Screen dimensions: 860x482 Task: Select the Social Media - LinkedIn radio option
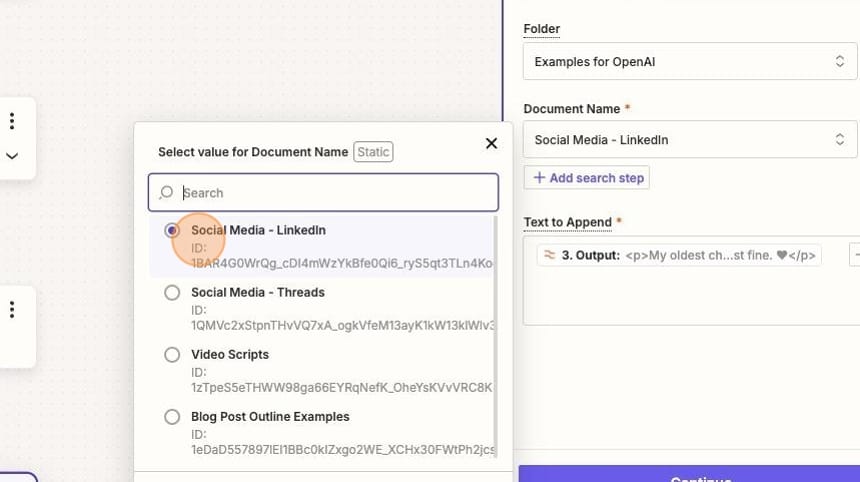pos(172,230)
